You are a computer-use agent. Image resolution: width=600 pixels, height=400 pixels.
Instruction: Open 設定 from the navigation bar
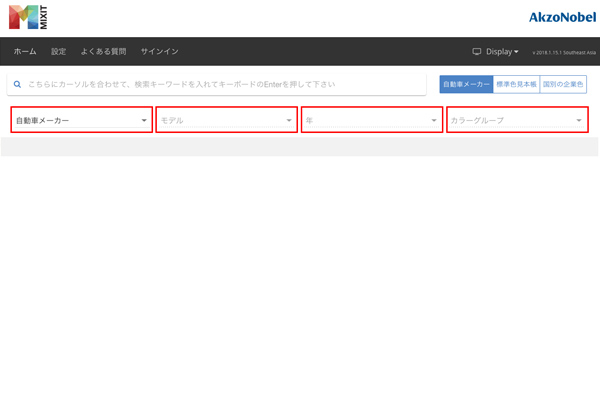coord(59,52)
